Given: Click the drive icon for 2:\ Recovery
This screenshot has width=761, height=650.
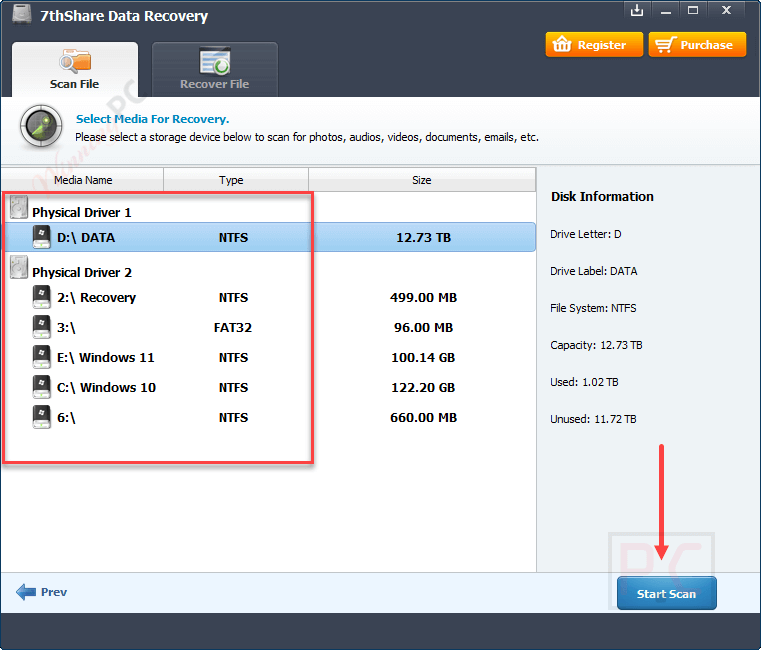Looking at the screenshot, I should click(42, 297).
